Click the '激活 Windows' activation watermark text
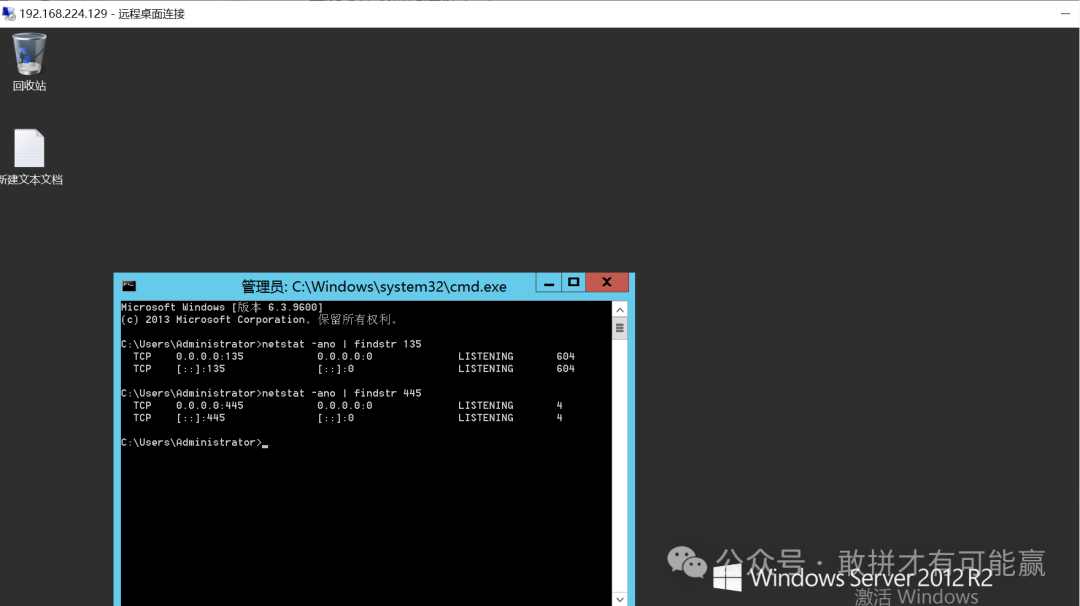The height and width of the screenshot is (606, 1080). coord(916,597)
